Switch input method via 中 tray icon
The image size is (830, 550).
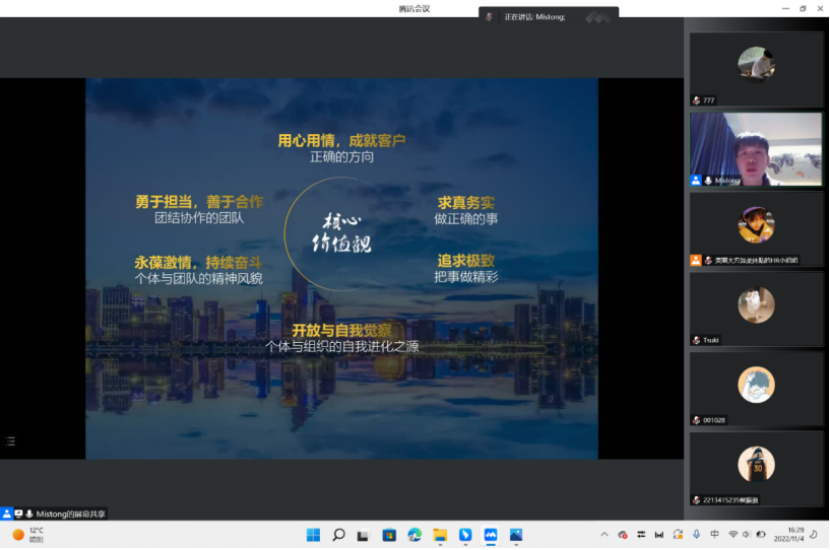[x=714, y=535]
